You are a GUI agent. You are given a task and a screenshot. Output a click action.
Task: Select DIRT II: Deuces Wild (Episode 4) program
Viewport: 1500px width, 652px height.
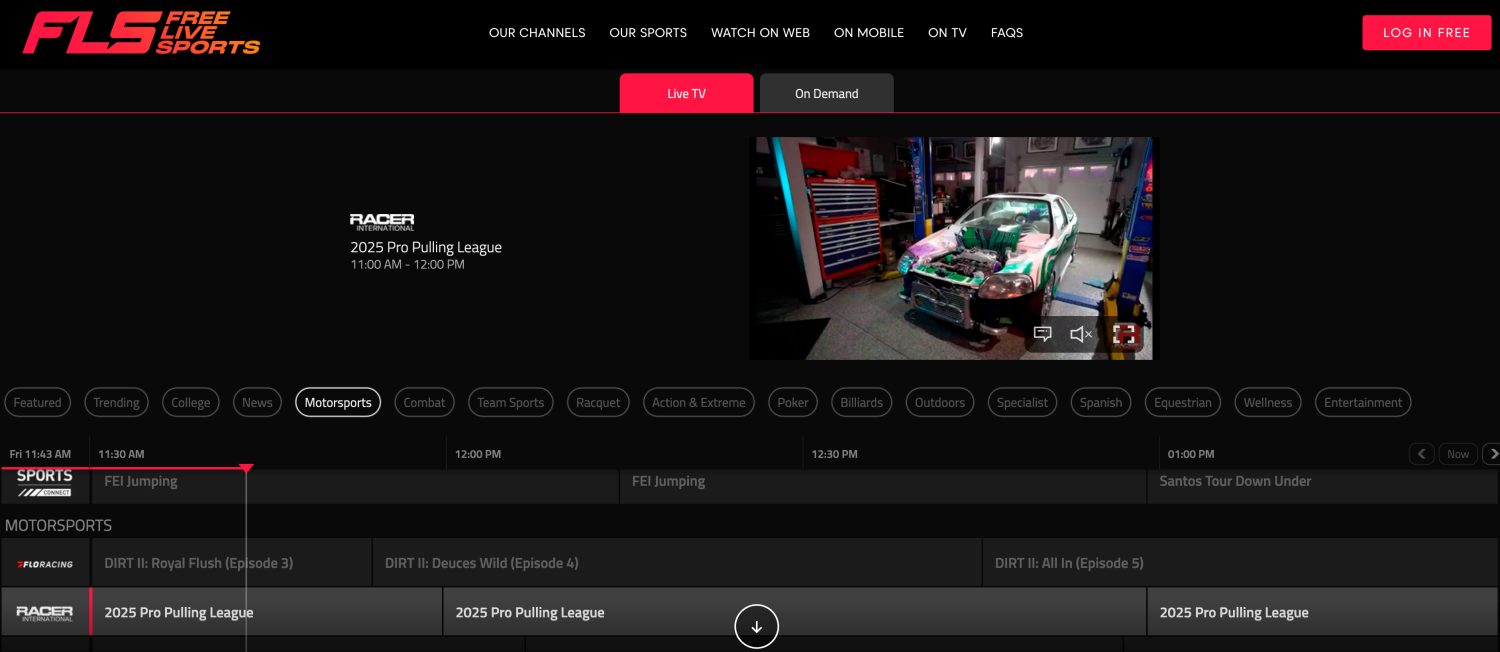tap(676, 563)
